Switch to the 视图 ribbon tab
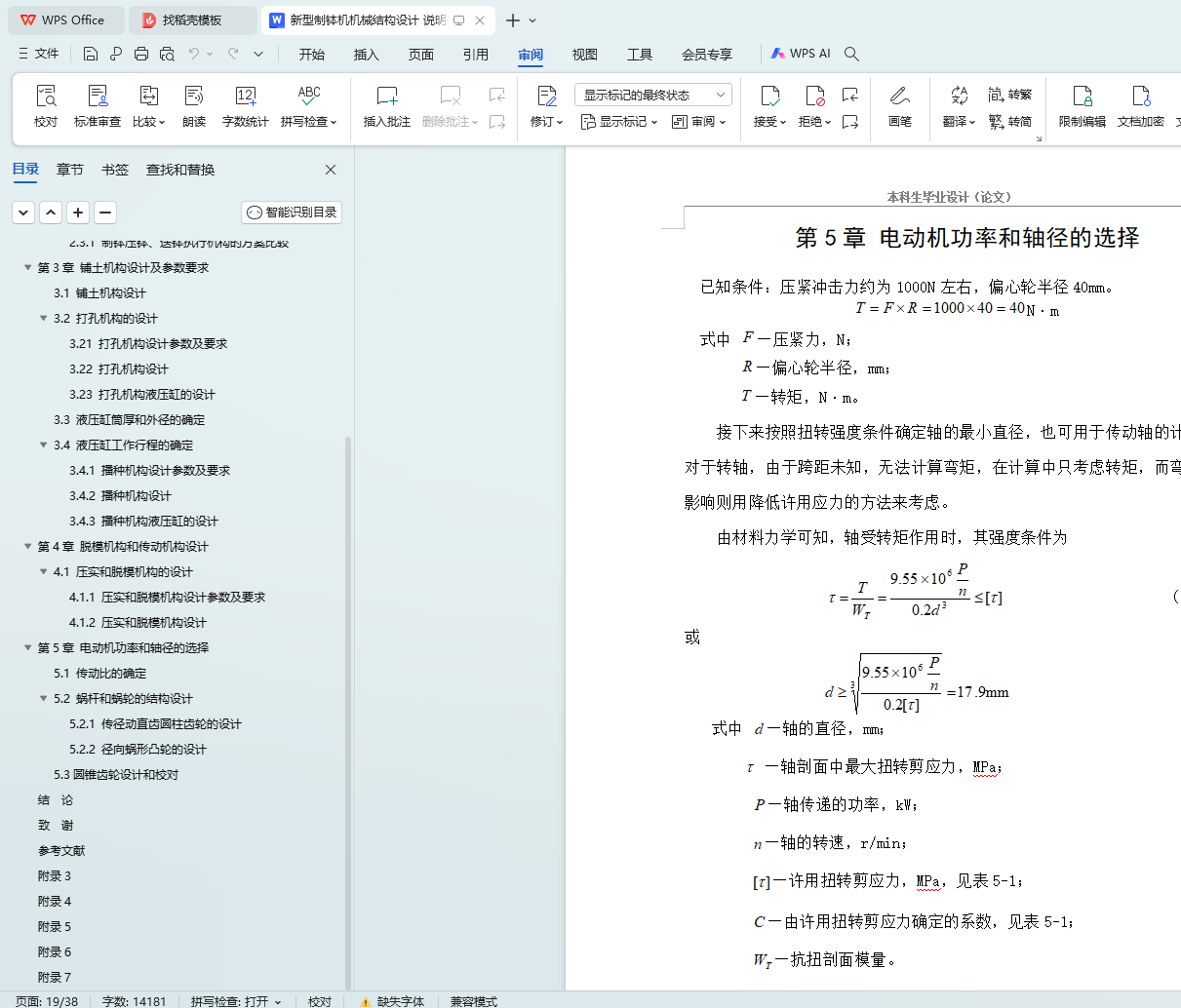 (585, 55)
